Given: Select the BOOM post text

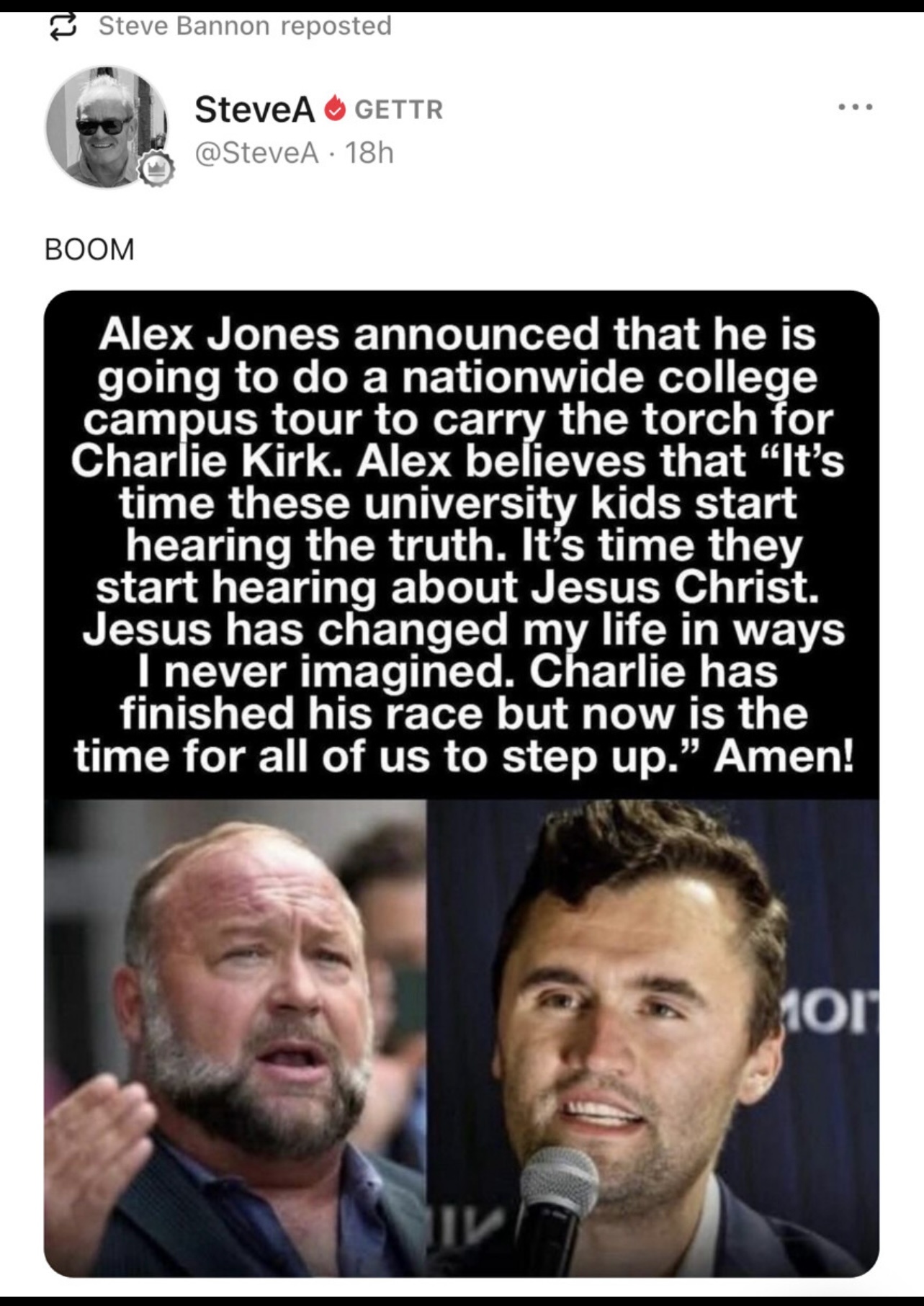Looking at the screenshot, I should click(x=89, y=249).
